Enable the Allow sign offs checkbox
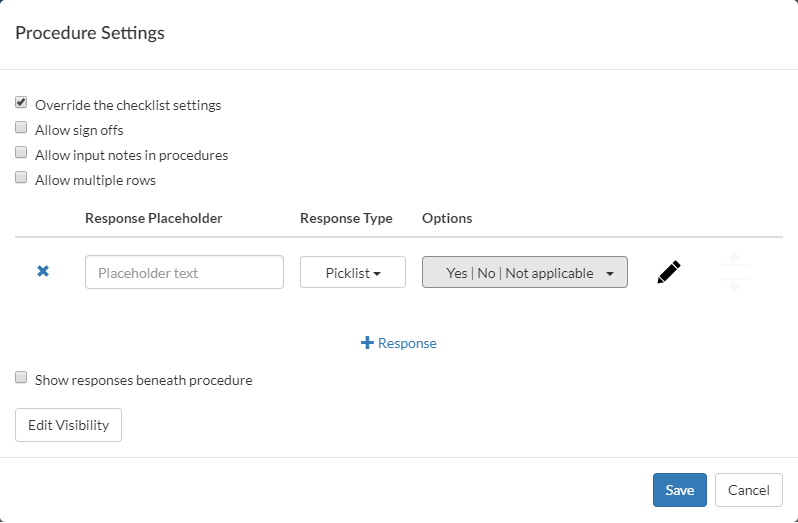The width and height of the screenshot is (798, 523). pyautogui.click(x=21, y=128)
